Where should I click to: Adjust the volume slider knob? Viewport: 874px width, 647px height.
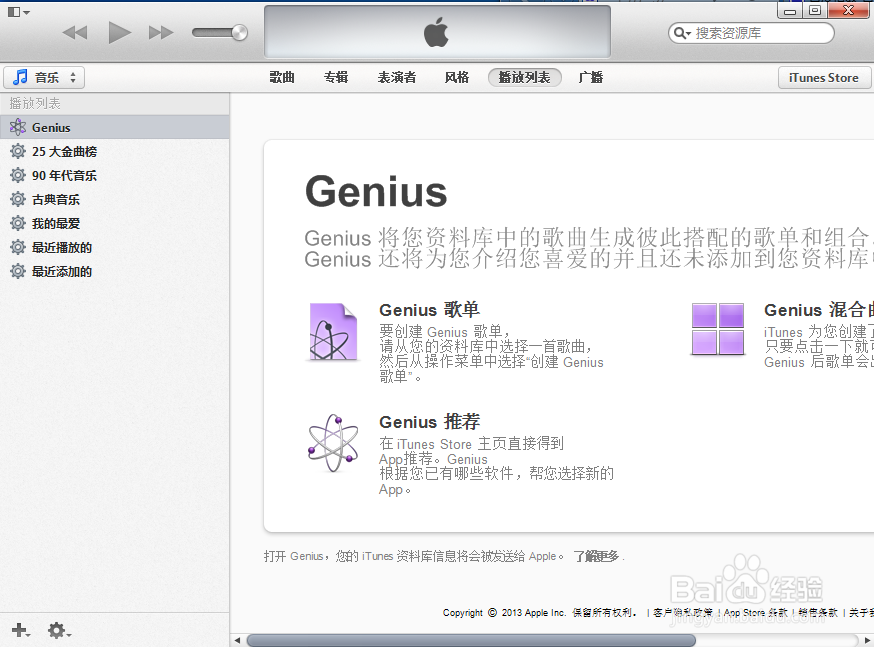[239, 32]
